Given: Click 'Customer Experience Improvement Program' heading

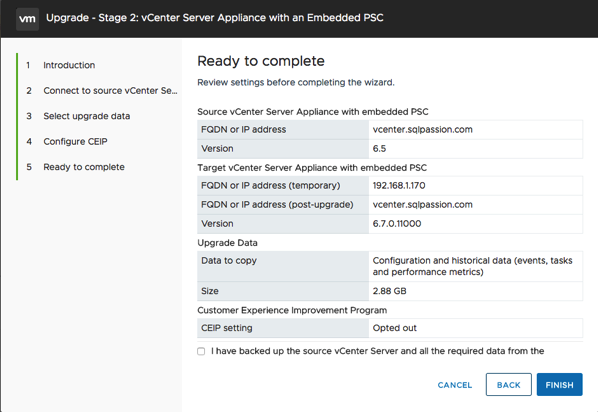Looking at the screenshot, I should (x=292, y=311).
